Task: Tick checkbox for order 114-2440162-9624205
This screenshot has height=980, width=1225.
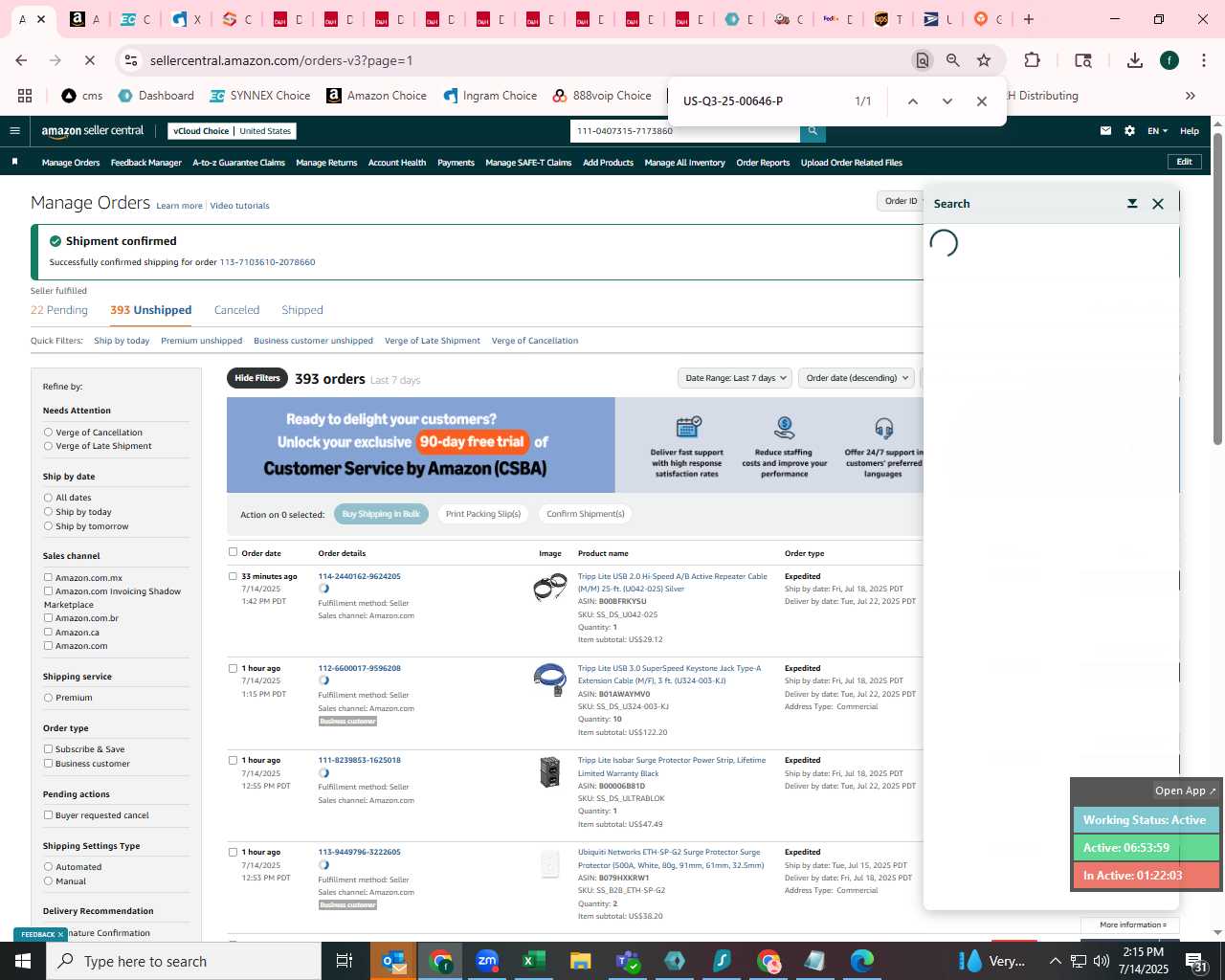Action: click(x=233, y=576)
